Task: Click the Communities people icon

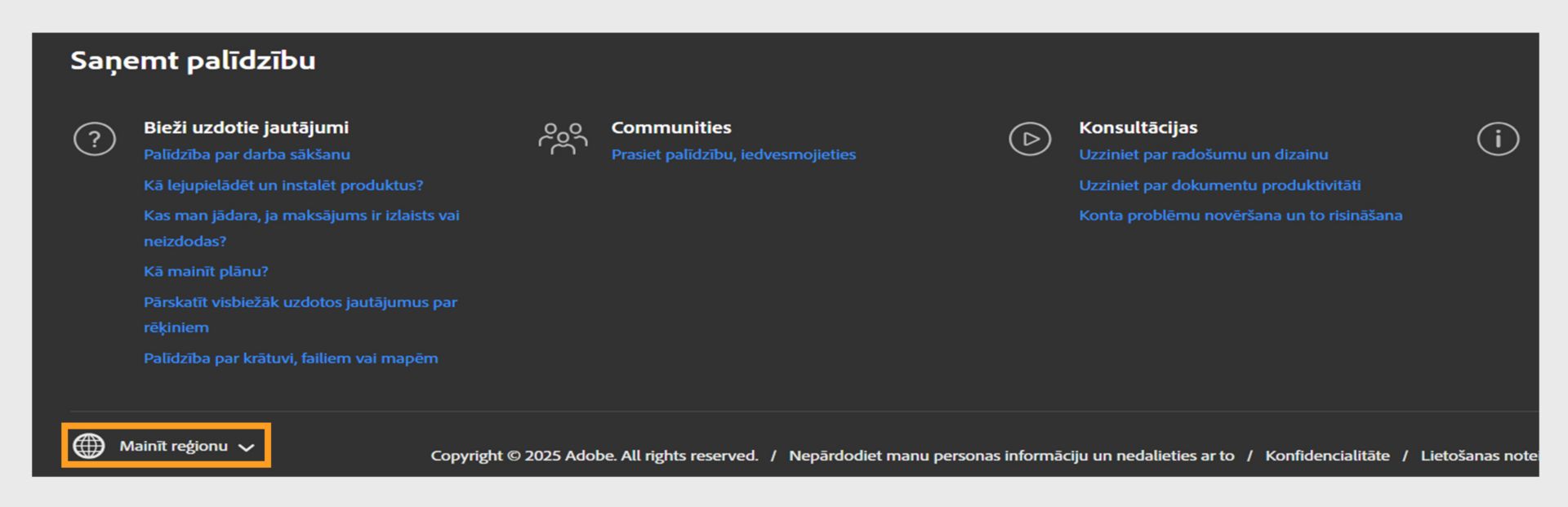Action: pyautogui.click(x=563, y=139)
